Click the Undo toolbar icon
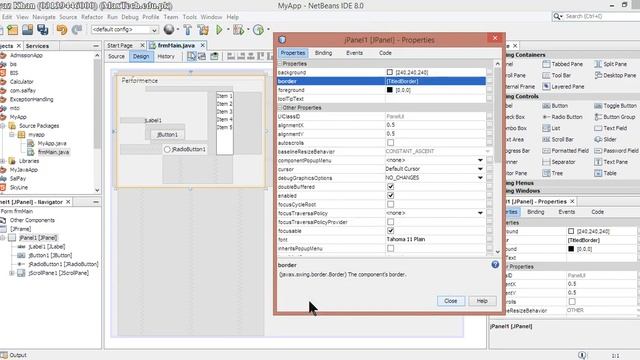The image size is (640, 360). (62, 30)
